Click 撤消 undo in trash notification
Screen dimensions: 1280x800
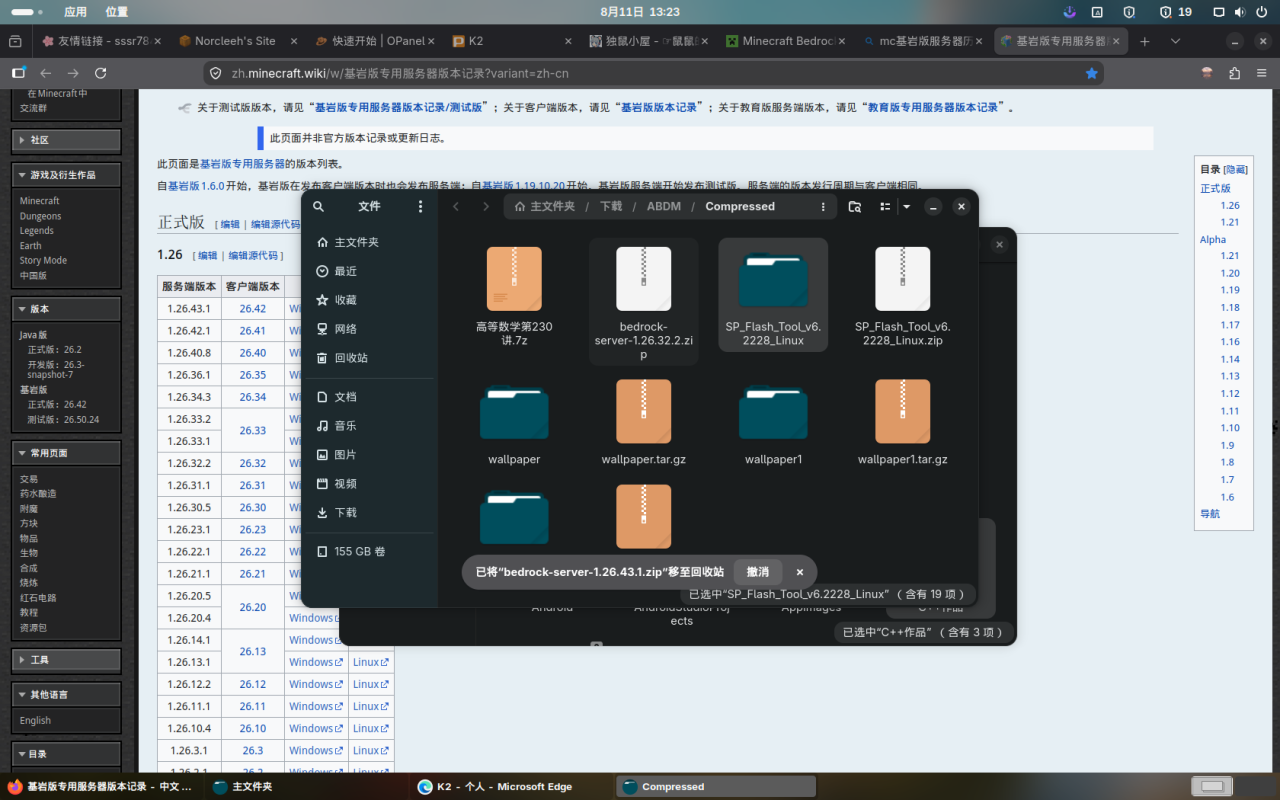pos(758,572)
